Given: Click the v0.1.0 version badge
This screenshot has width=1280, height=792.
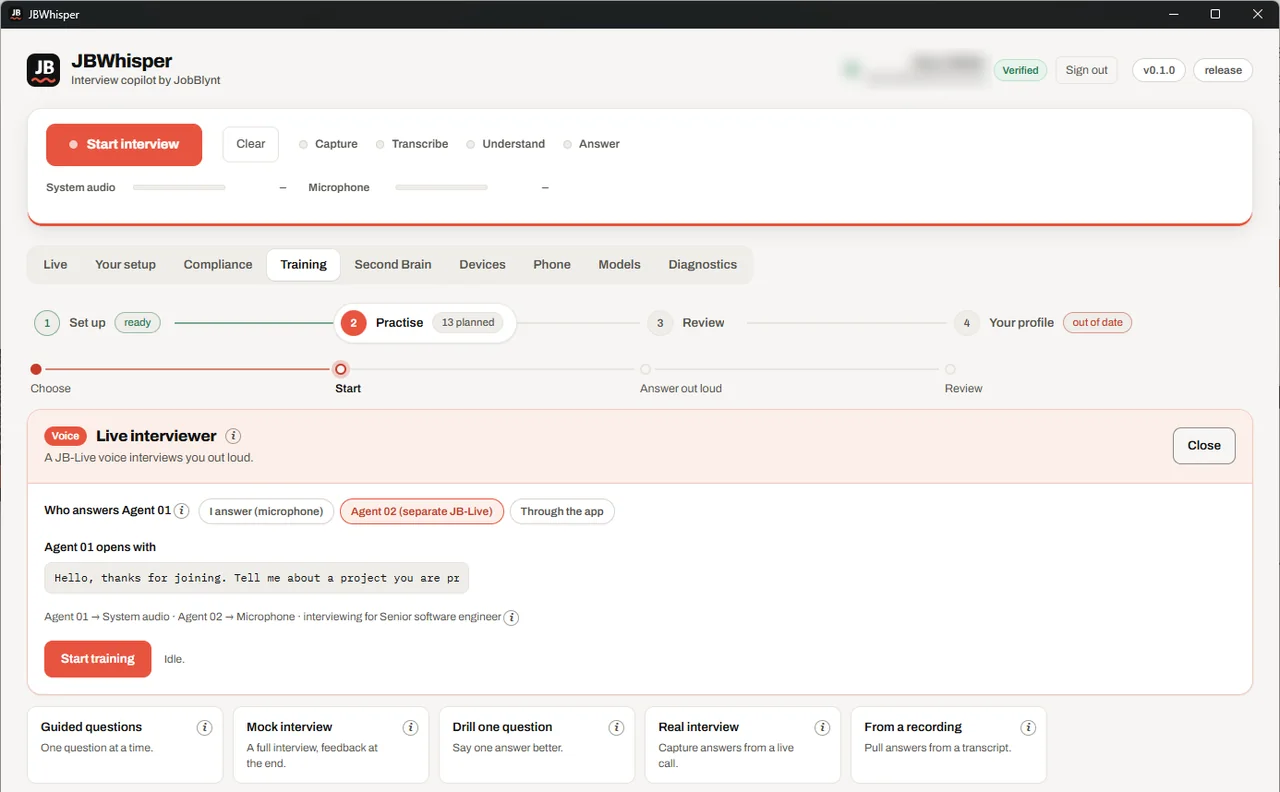Looking at the screenshot, I should [1159, 70].
